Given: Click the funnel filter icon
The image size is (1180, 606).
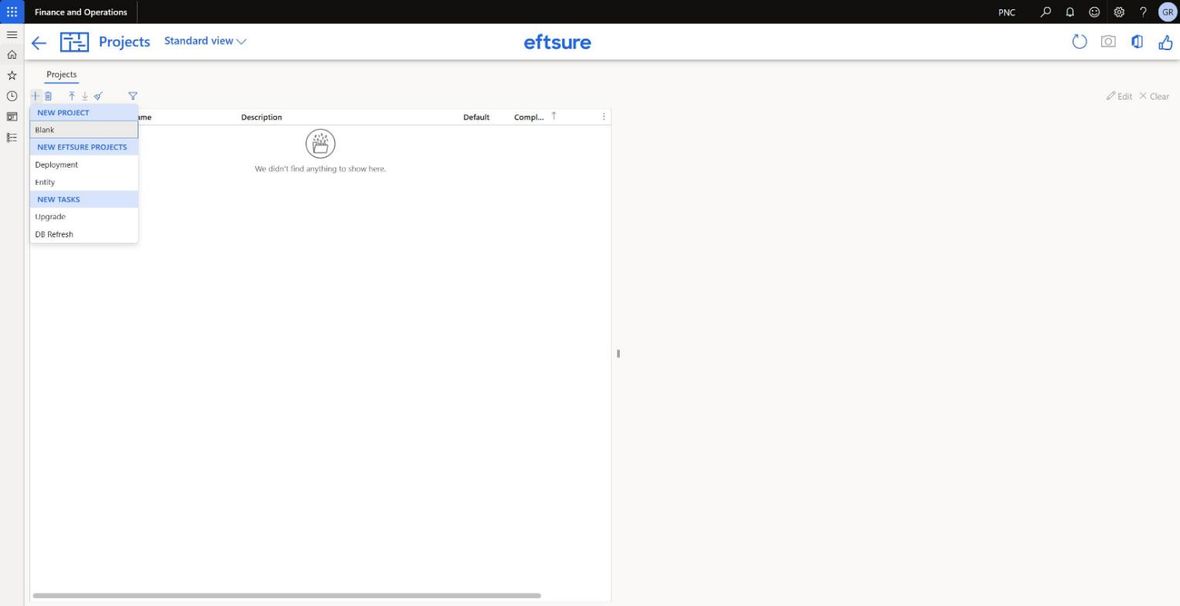Looking at the screenshot, I should pyautogui.click(x=132, y=96).
